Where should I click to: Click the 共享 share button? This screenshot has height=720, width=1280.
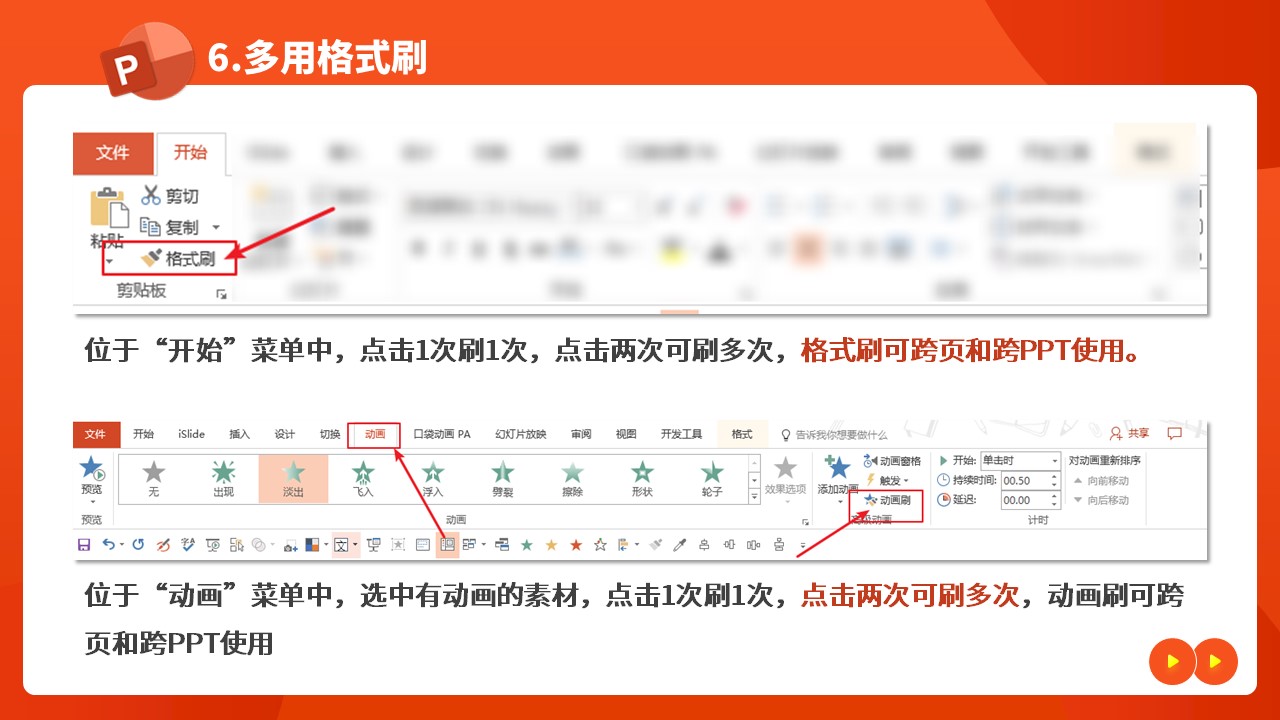(x=1130, y=434)
